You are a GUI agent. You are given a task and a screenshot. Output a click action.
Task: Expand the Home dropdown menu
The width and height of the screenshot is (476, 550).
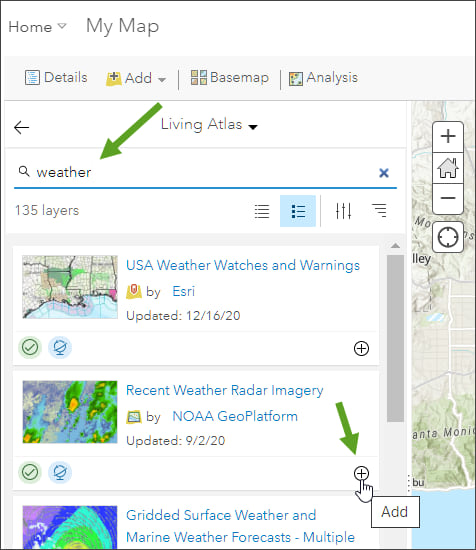coord(37,27)
